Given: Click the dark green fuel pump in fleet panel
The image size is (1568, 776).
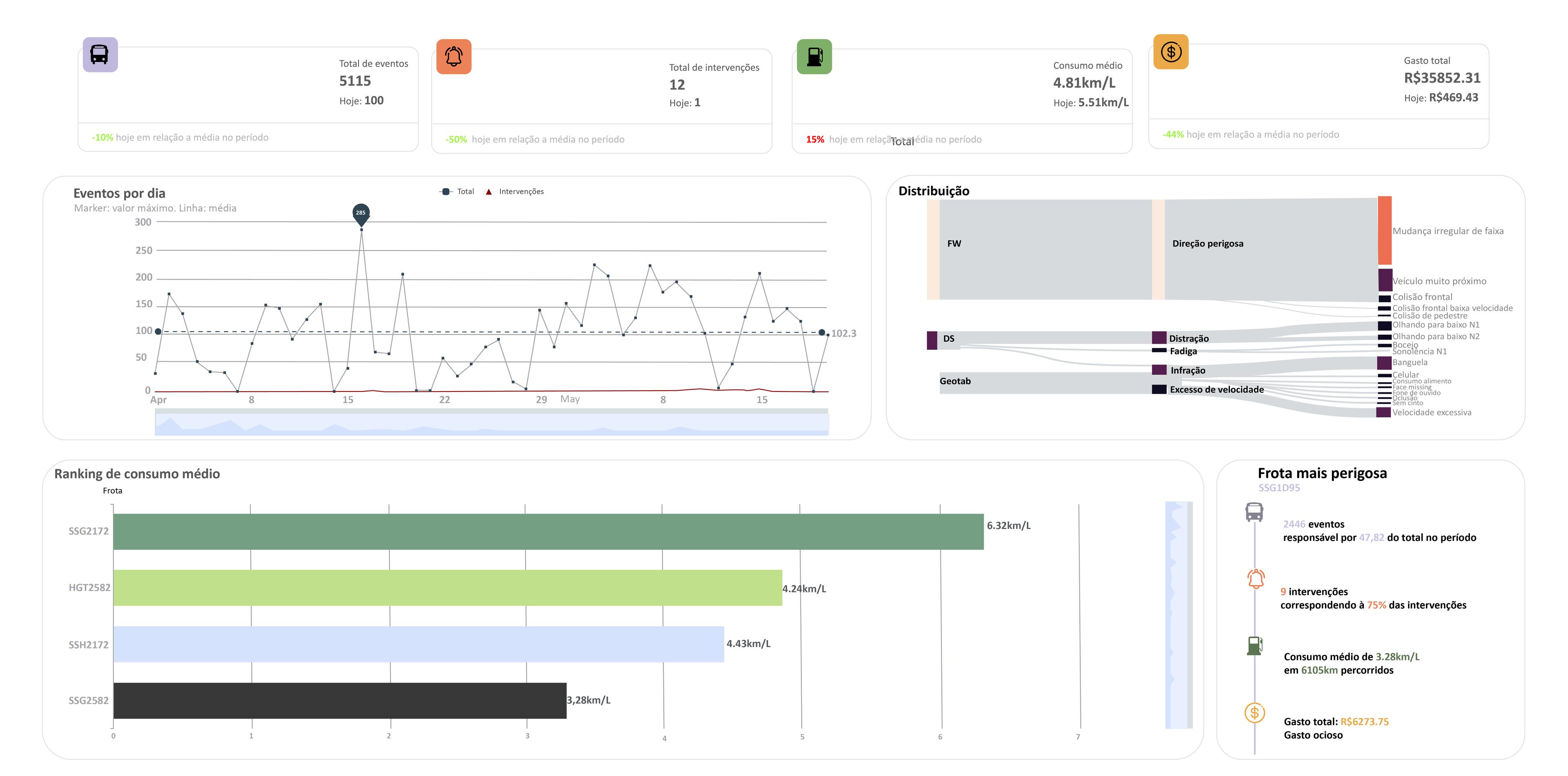Looking at the screenshot, I should pyautogui.click(x=1254, y=645).
